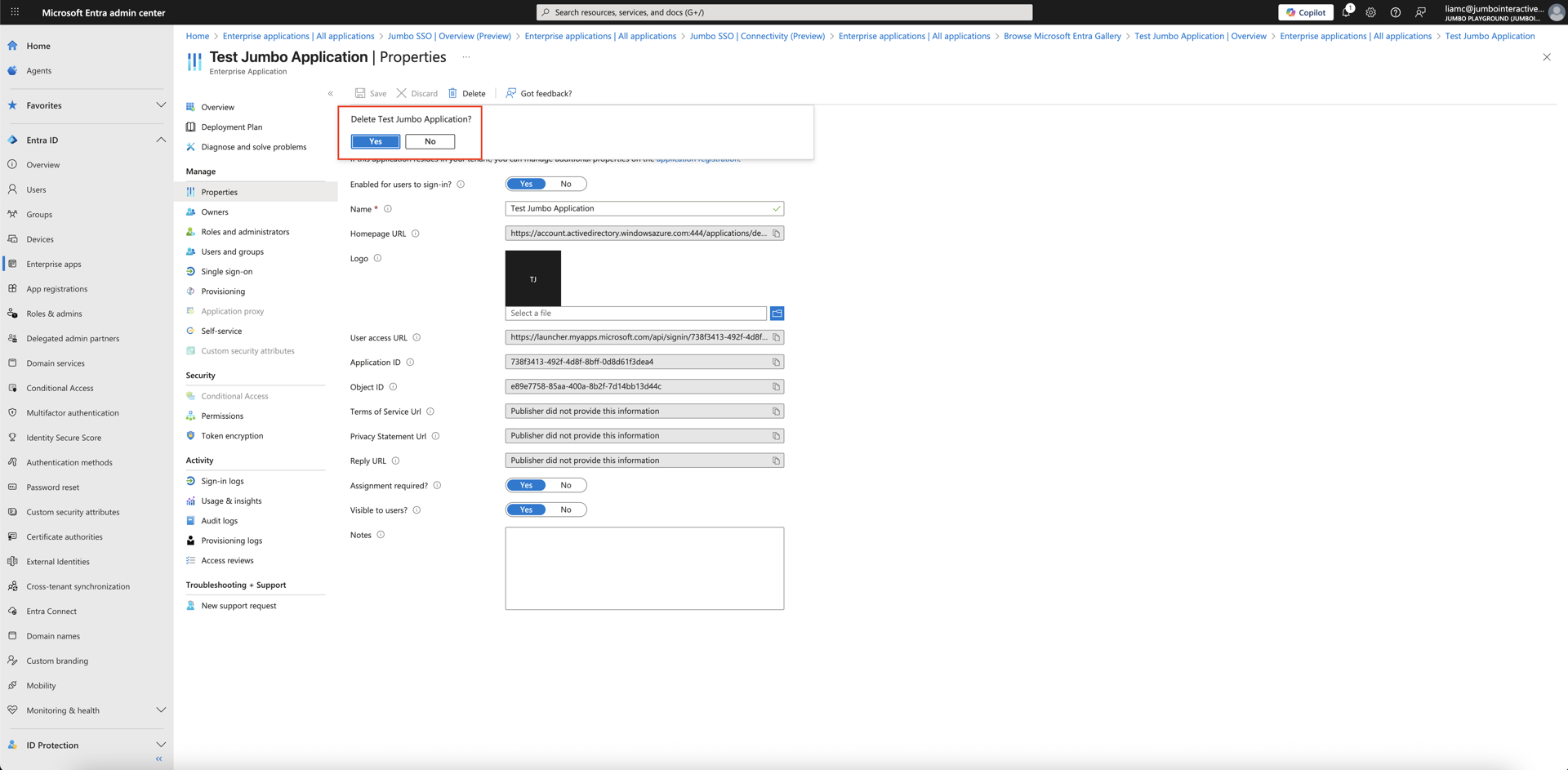Show info tooltip for Logo
The height and width of the screenshot is (770, 1568).
pos(377,258)
